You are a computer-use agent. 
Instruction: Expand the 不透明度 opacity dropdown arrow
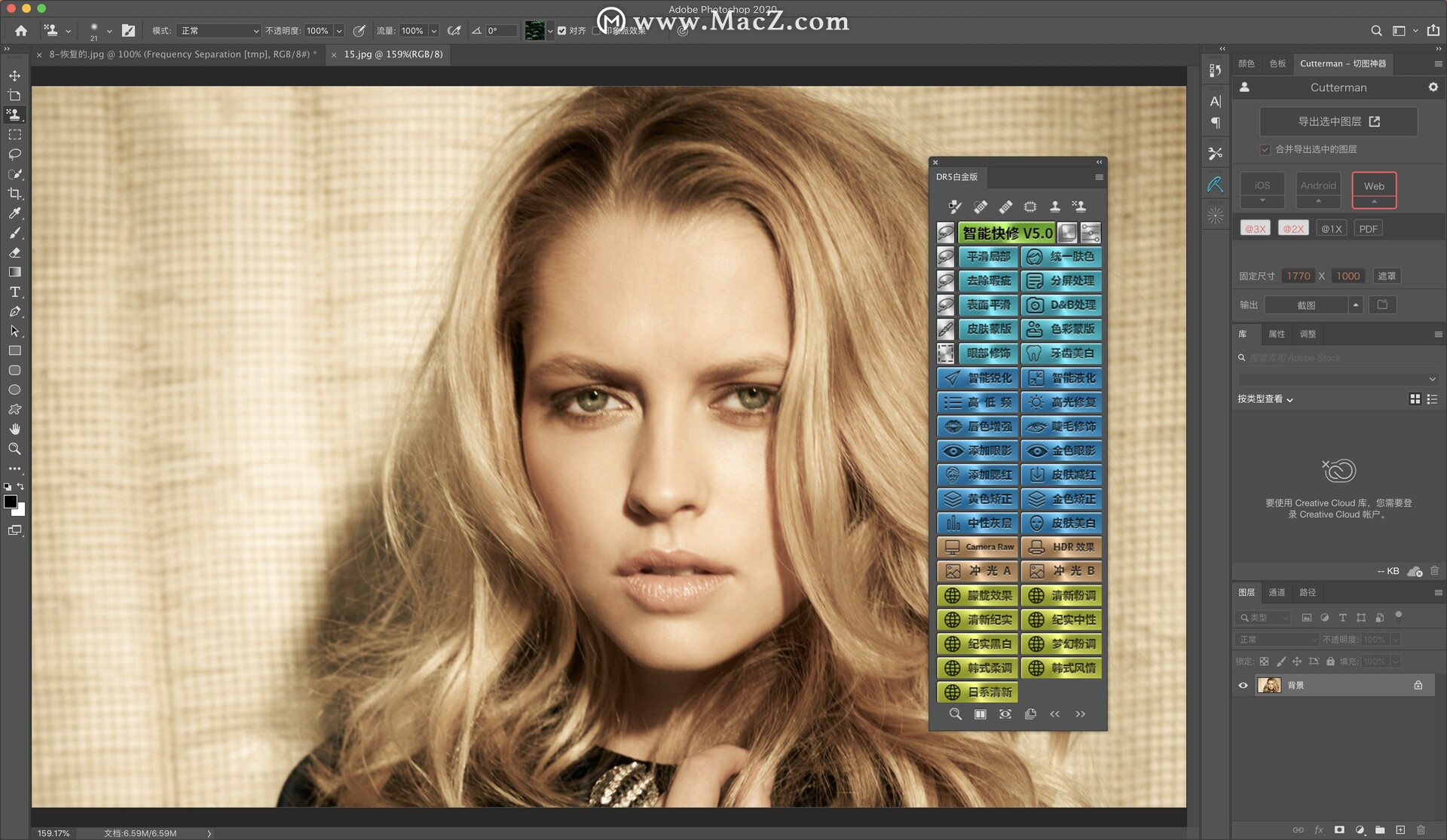[339, 31]
